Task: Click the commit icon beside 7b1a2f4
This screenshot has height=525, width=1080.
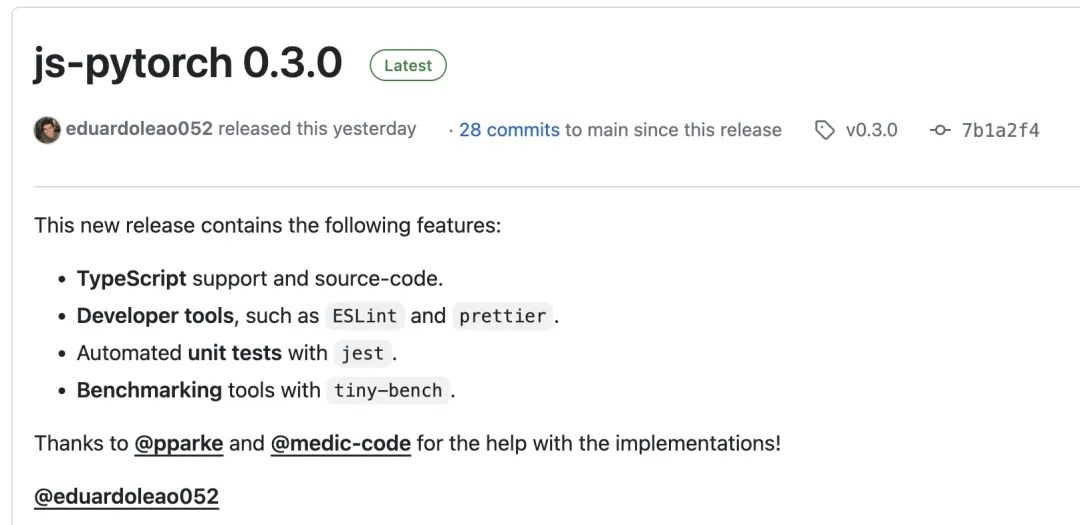Action: click(940, 130)
